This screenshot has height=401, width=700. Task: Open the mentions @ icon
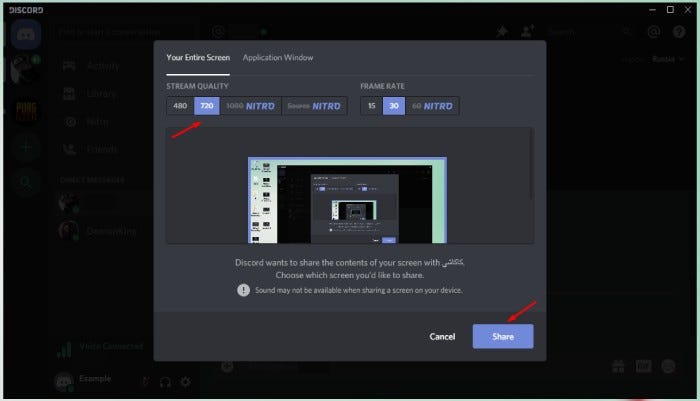point(654,32)
